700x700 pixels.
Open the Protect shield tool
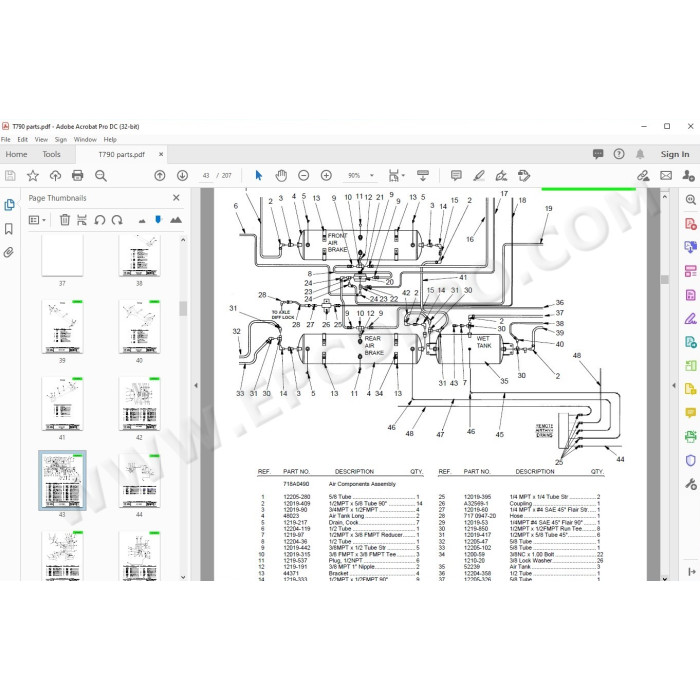(x=690, y=460)
